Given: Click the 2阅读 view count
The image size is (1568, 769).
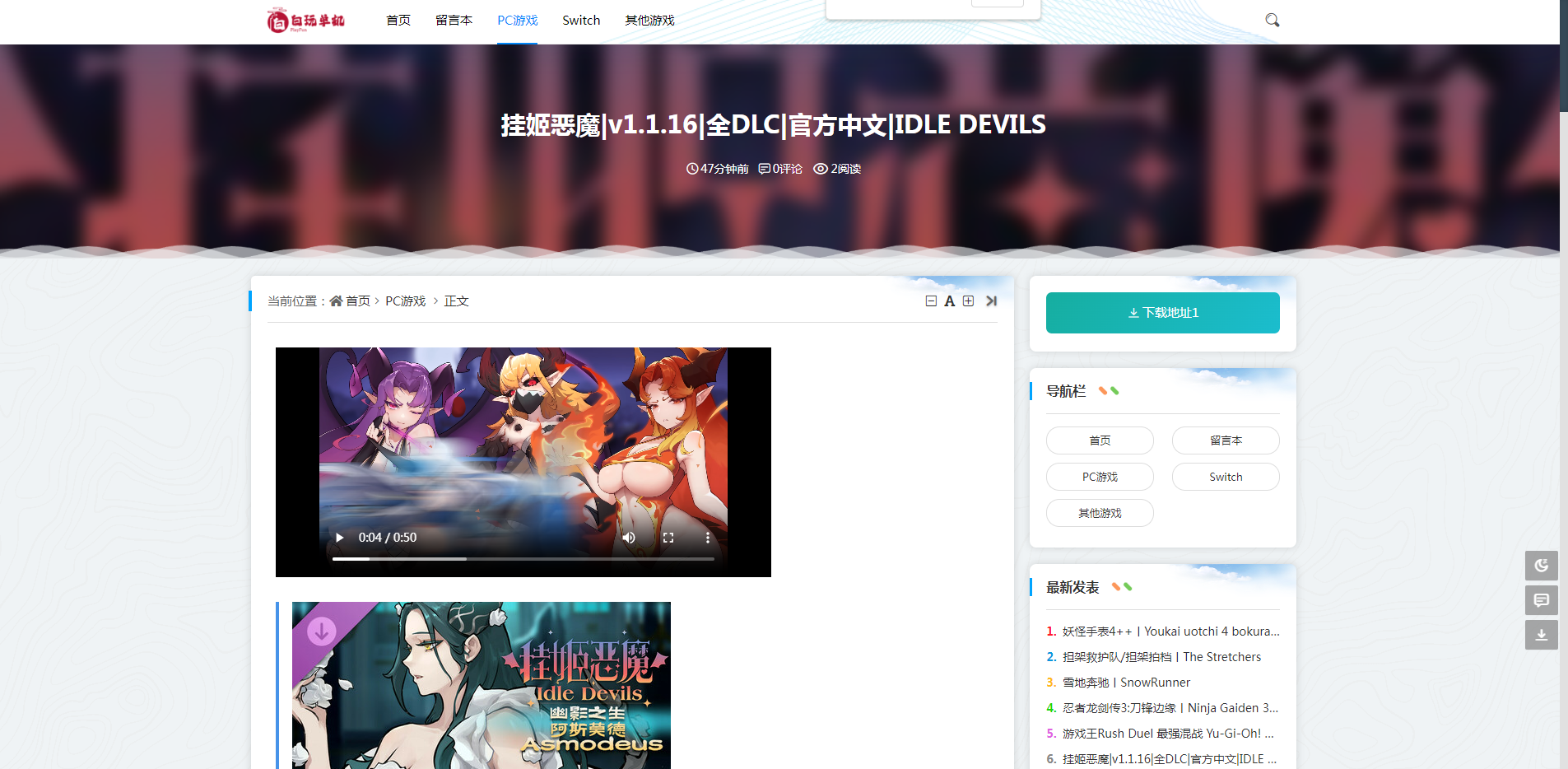Looking at the screenshot, I should coord(837,169).
